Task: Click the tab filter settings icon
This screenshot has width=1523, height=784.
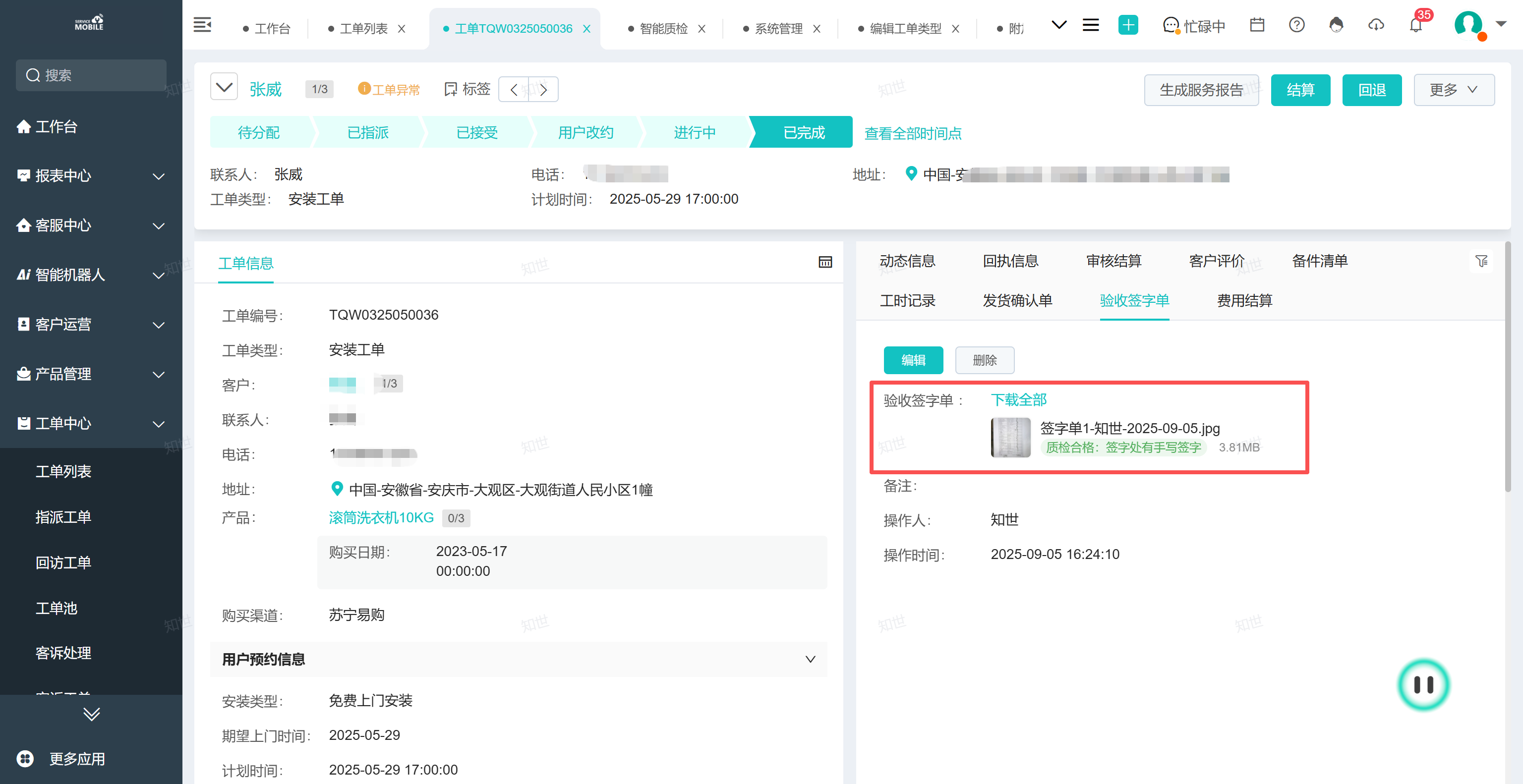Action: [1482, 261]
